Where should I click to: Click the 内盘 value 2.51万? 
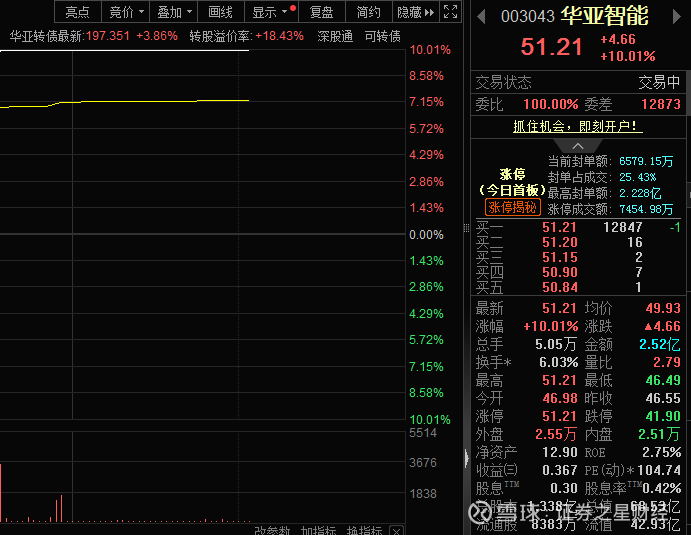[659, 434]
